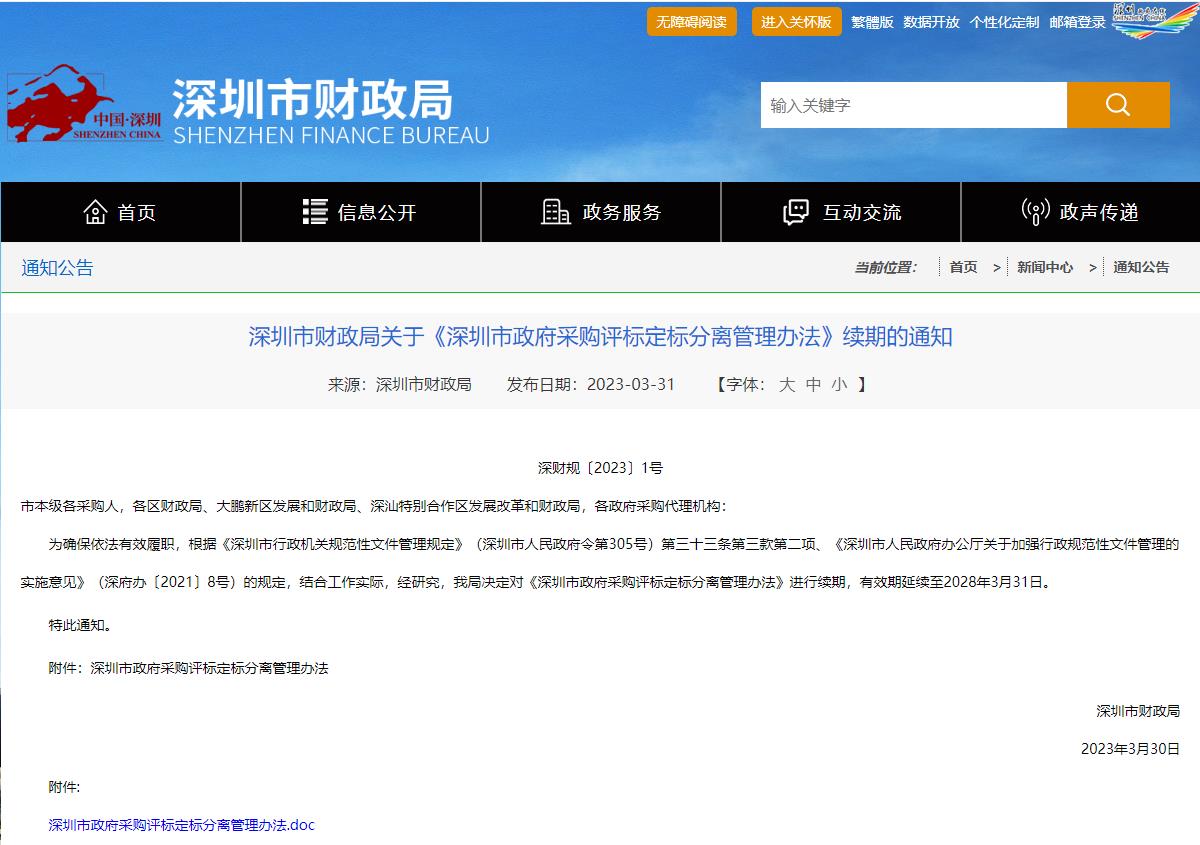1200x845 pixels.
Task: Download 深圳市政府采购评标定标分离管理办法.doc attachment
Action: (182, 825)
